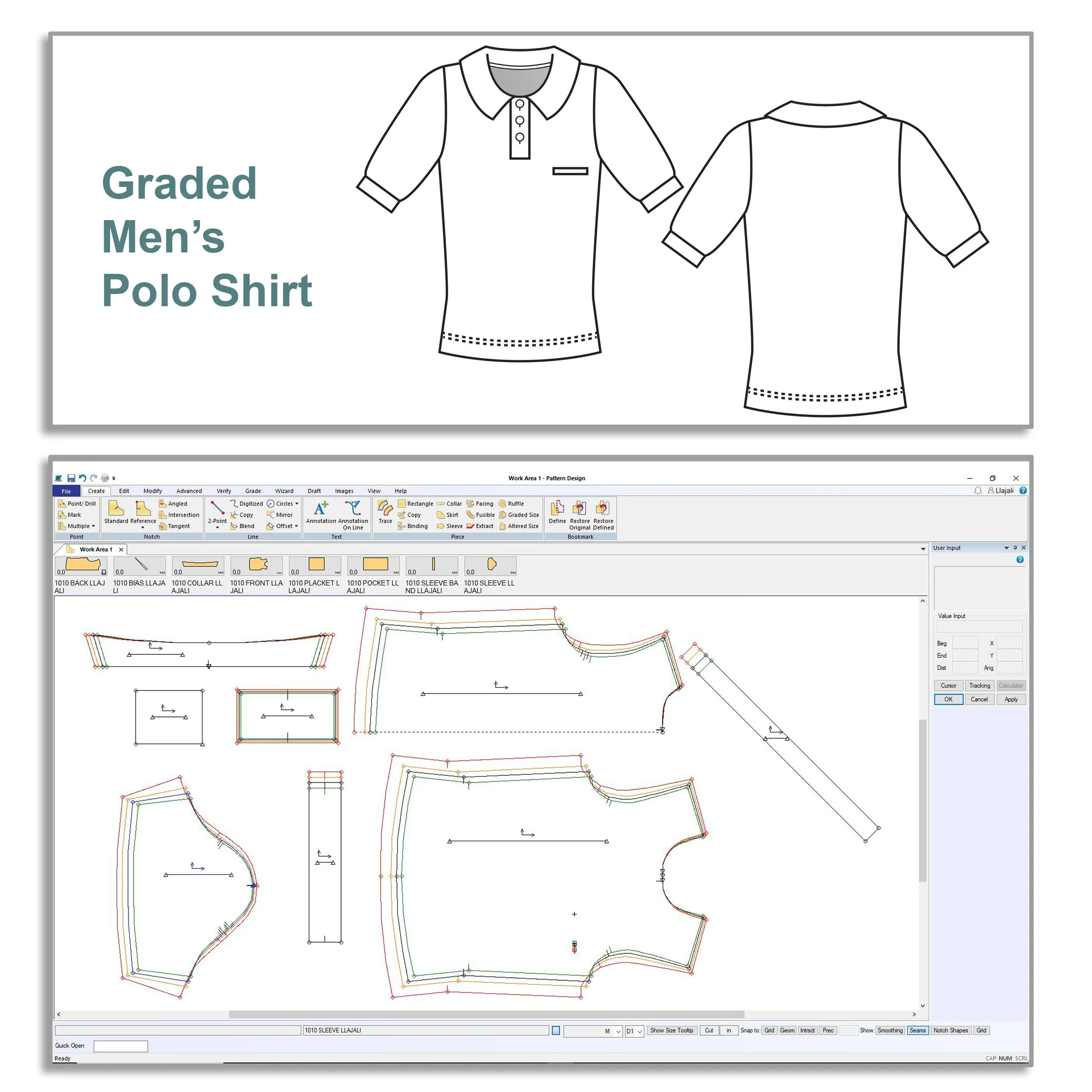This screenshot has height=1092, width=1092.
Task: Select the Sleeve piece tool
Action: coord(450,526)
